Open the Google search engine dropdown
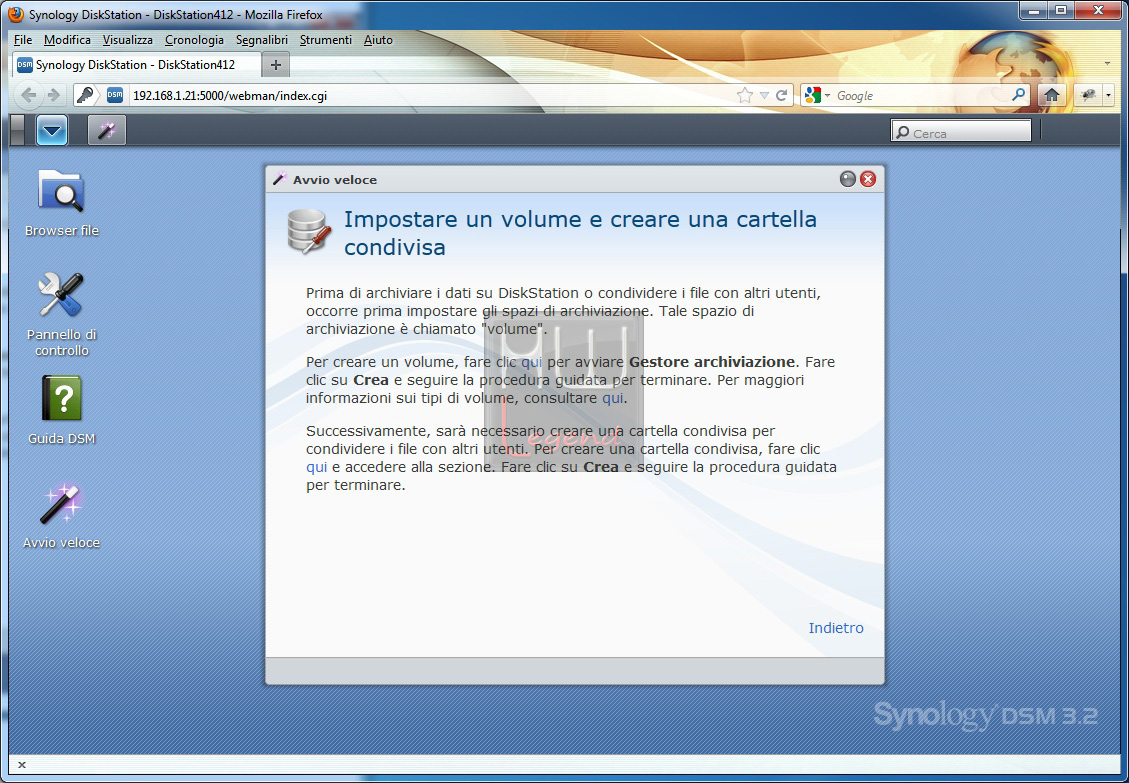 click(817, 95)
